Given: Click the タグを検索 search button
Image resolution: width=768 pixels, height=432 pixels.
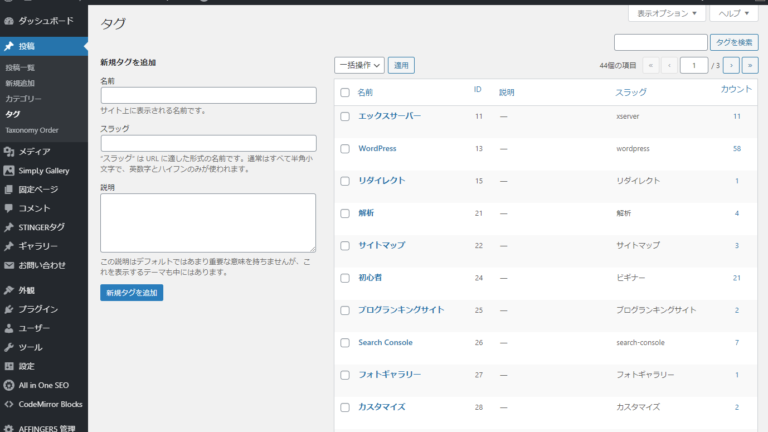Looking at the screenshot, I should 734,42.
